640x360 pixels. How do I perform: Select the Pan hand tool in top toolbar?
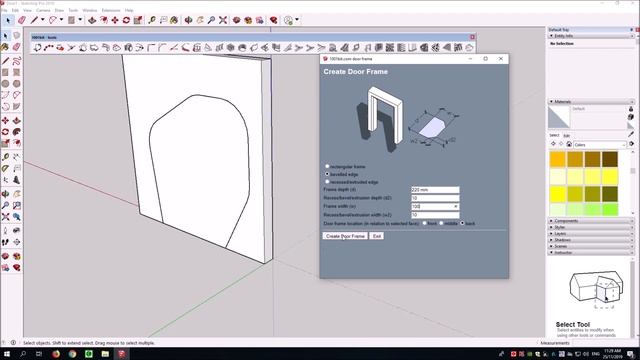[200, 20]
